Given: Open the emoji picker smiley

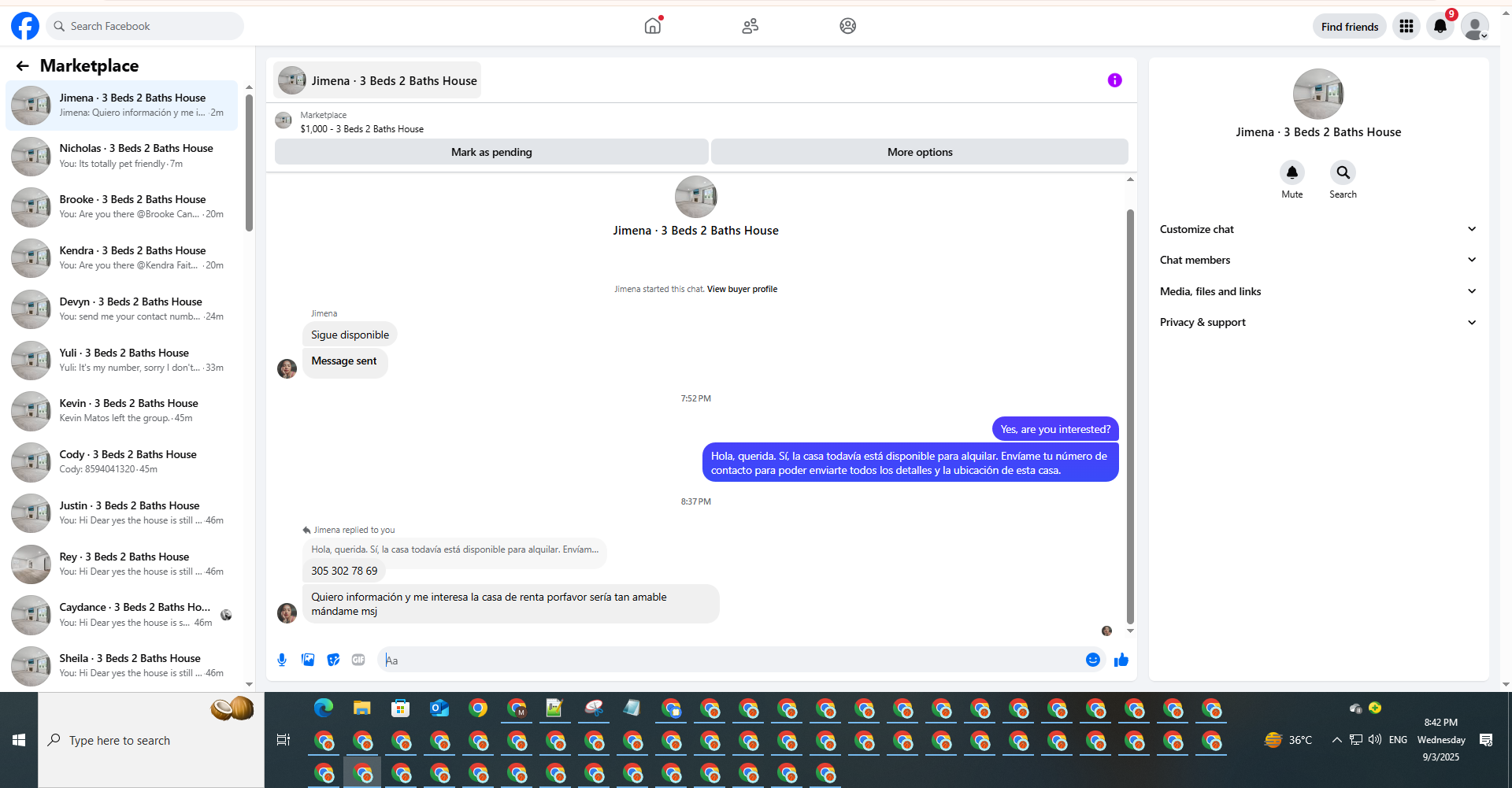Looking at the screenshot, I should click(x=1093, y=660).
